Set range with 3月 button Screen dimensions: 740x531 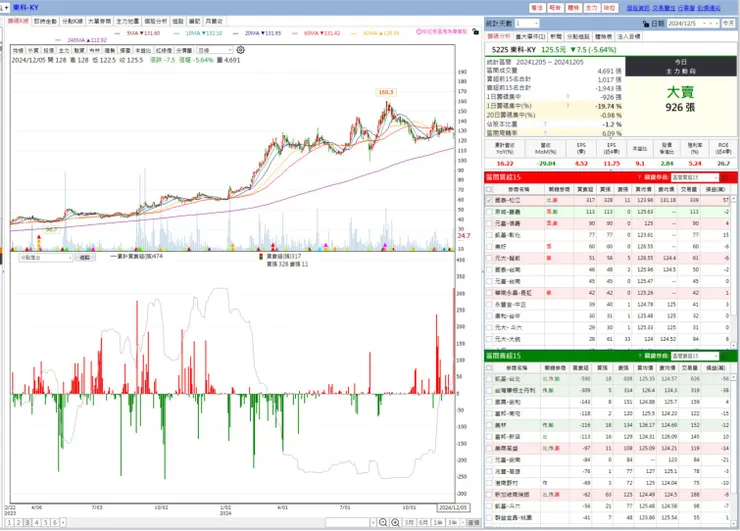click(x=409, y=523)
